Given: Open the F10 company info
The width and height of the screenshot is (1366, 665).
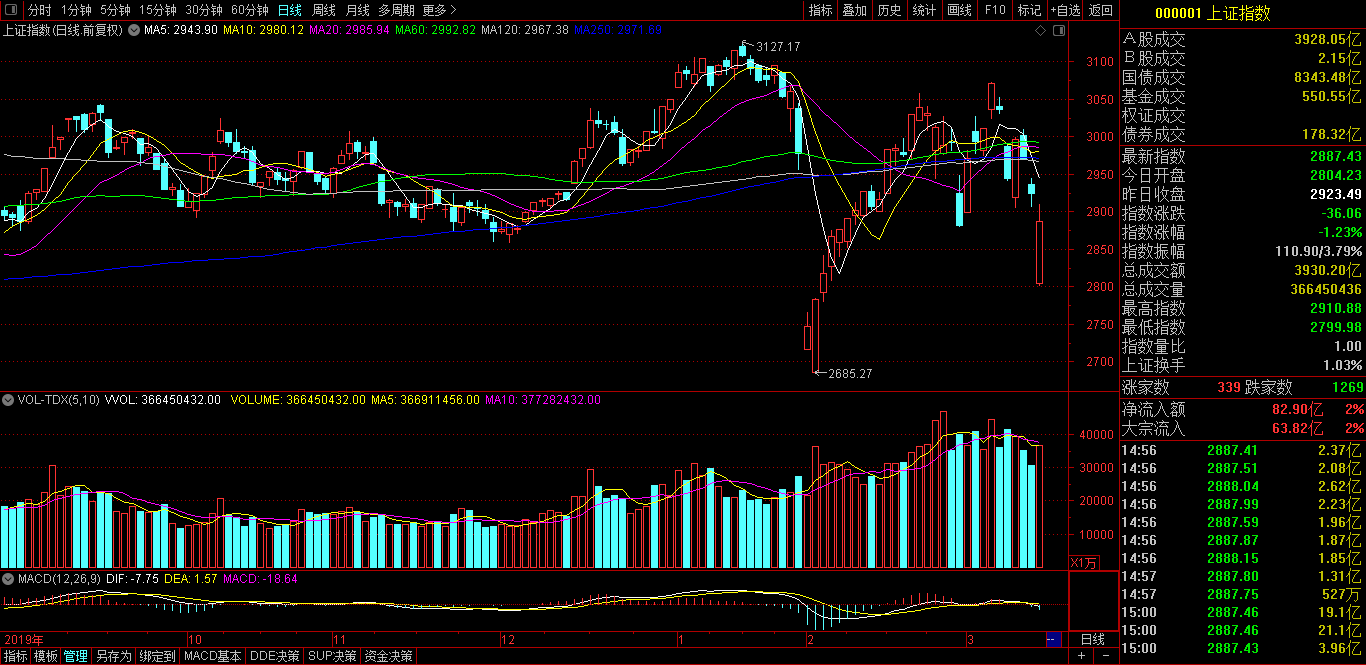Looking at the screenshot, I should [x=995, y=10].
